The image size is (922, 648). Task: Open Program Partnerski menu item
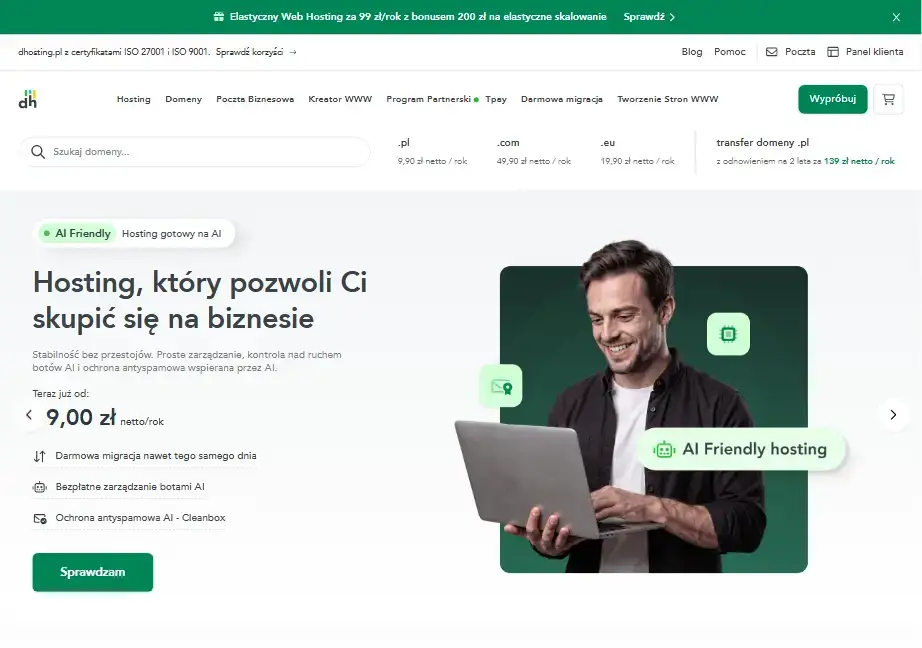(429, 99)
